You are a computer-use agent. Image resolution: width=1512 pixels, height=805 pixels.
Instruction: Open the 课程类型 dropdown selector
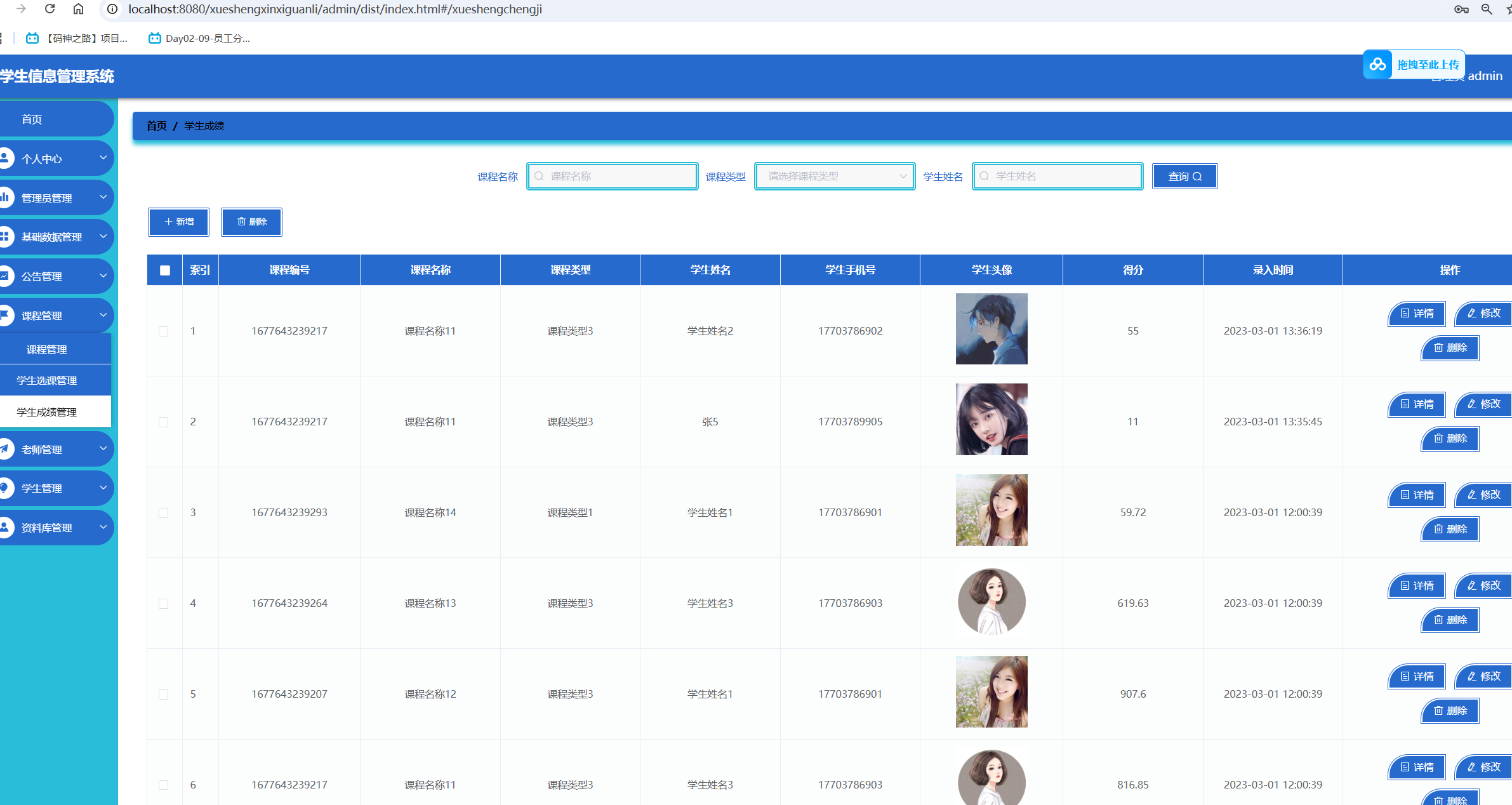point(835,176)
